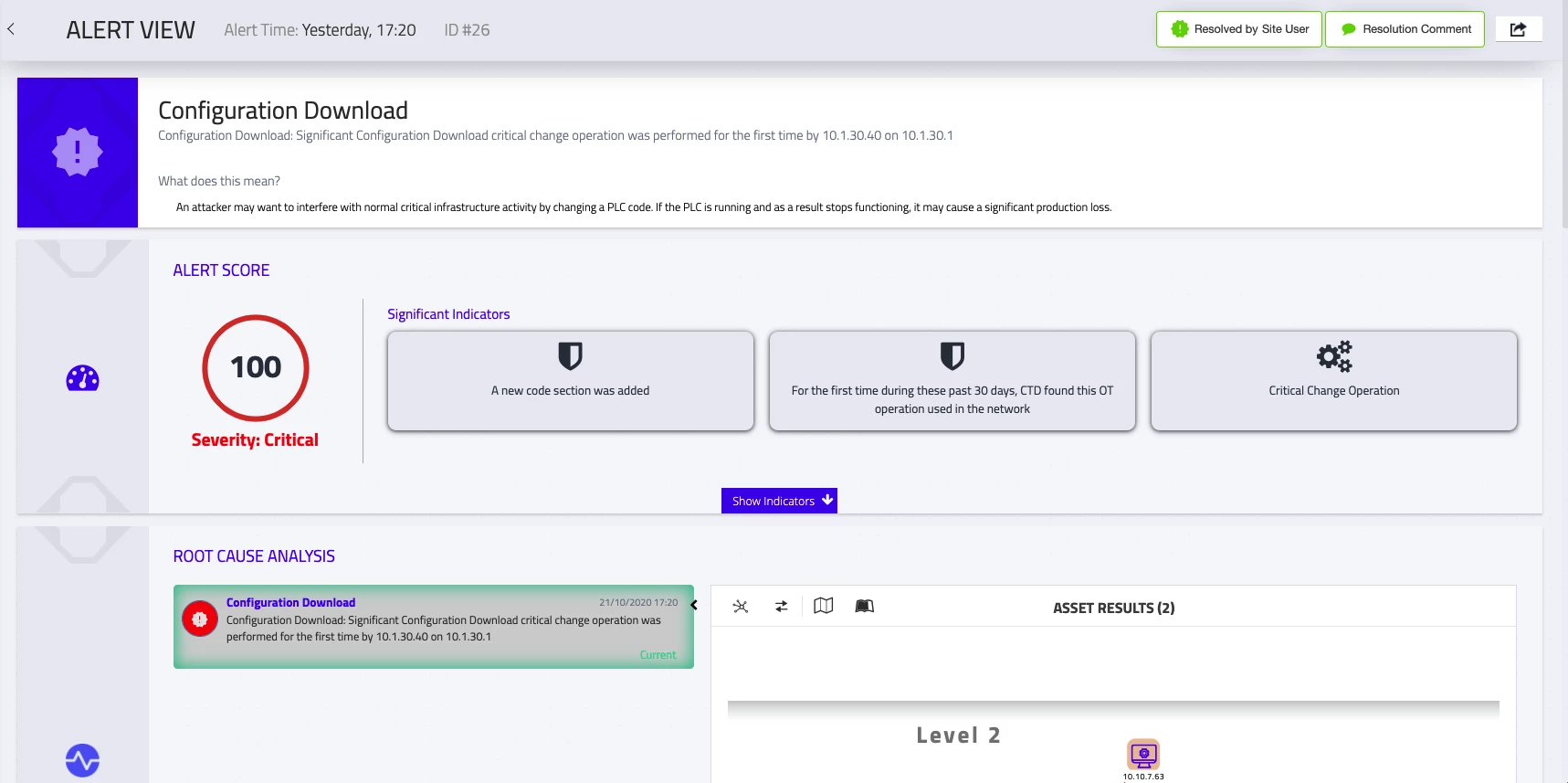Select the 10.10.7.63 workstation asset icon

(1143, 755)
